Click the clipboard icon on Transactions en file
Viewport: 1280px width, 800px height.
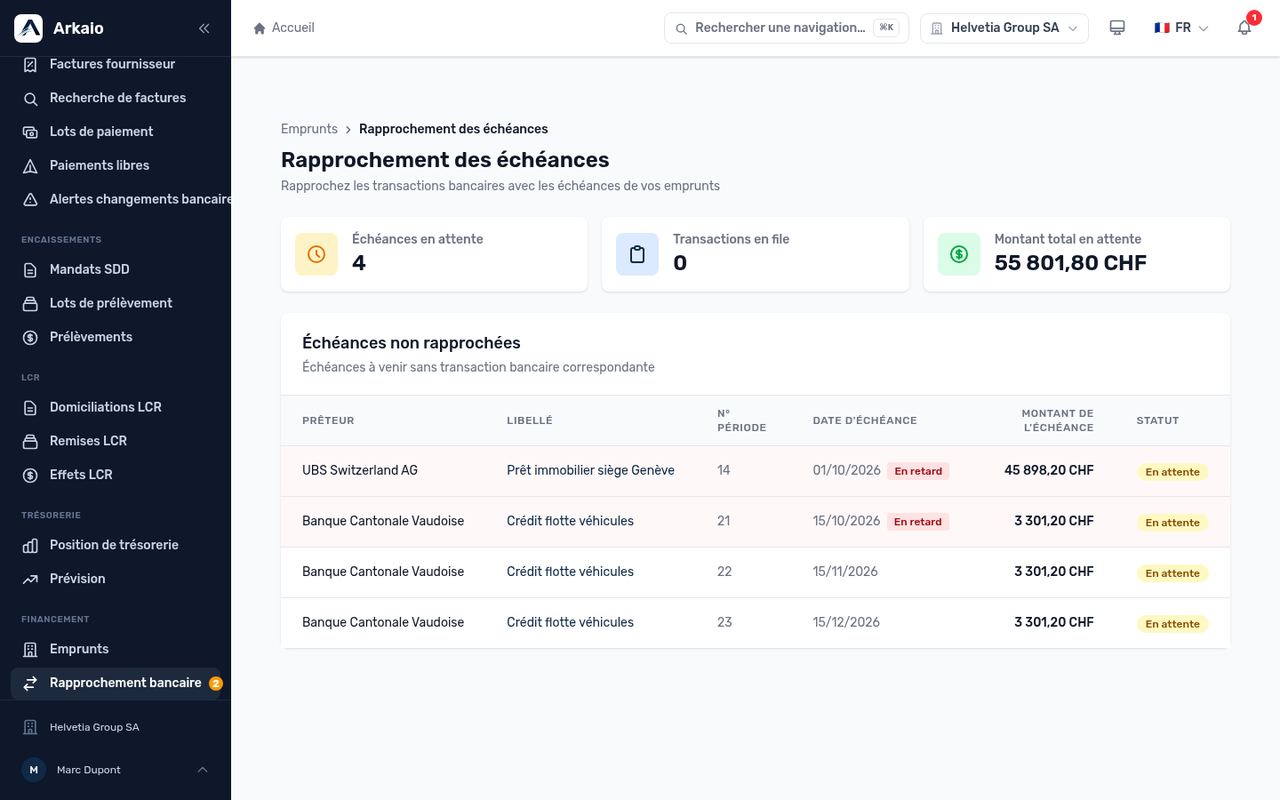(637, 254)
